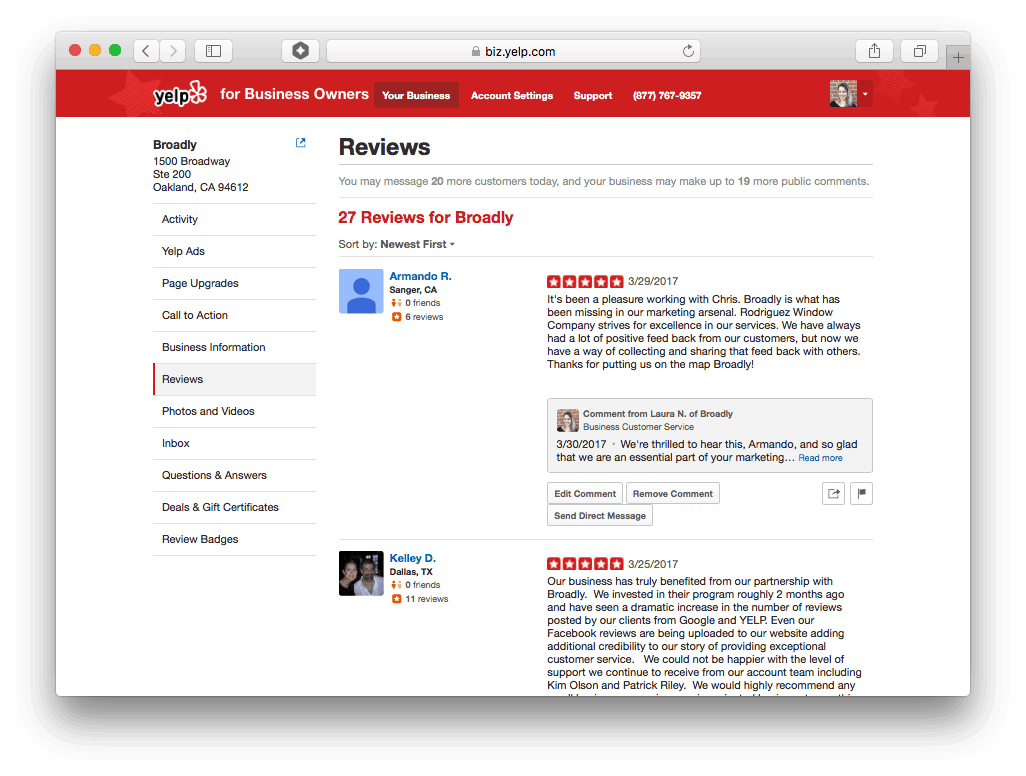Click Remove Comment button
Image resolution: width=1026 pixels, height=776 pixels.
point(673,494)
